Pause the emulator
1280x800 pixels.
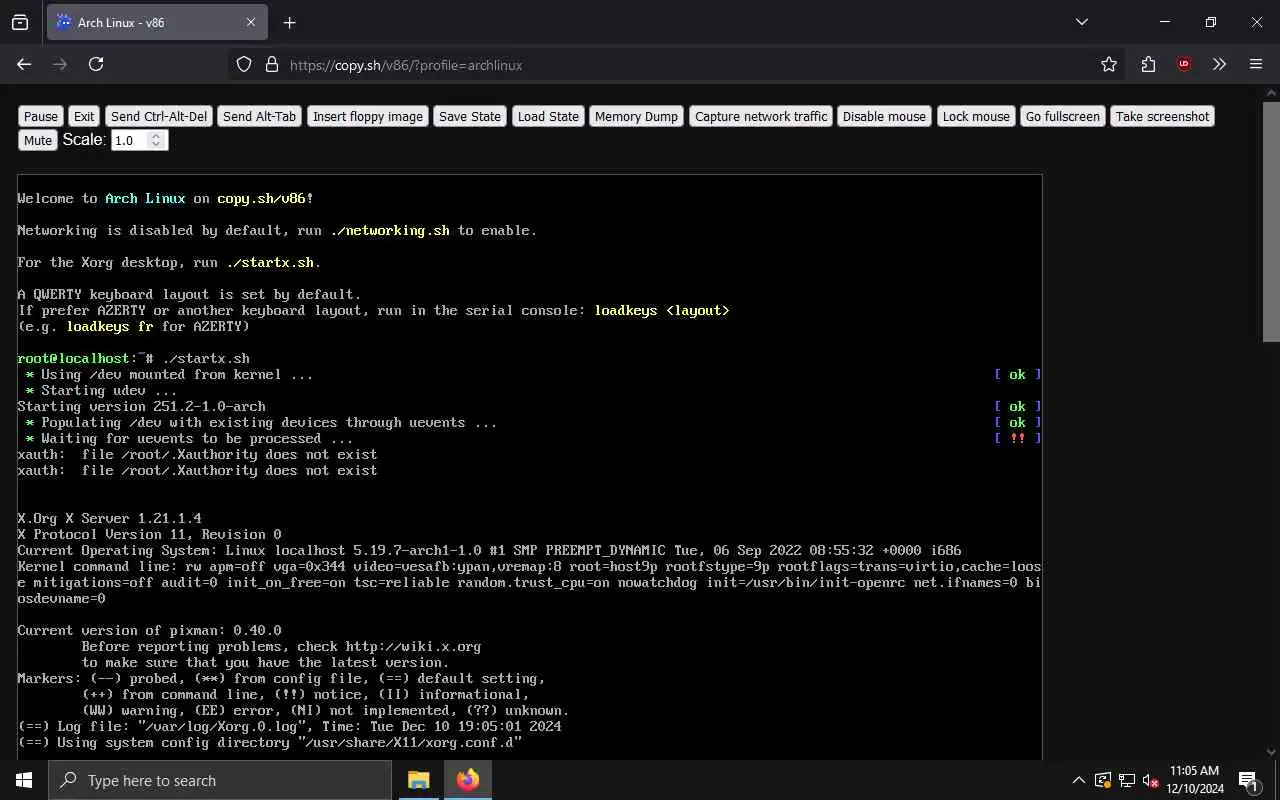coord(41,116)
